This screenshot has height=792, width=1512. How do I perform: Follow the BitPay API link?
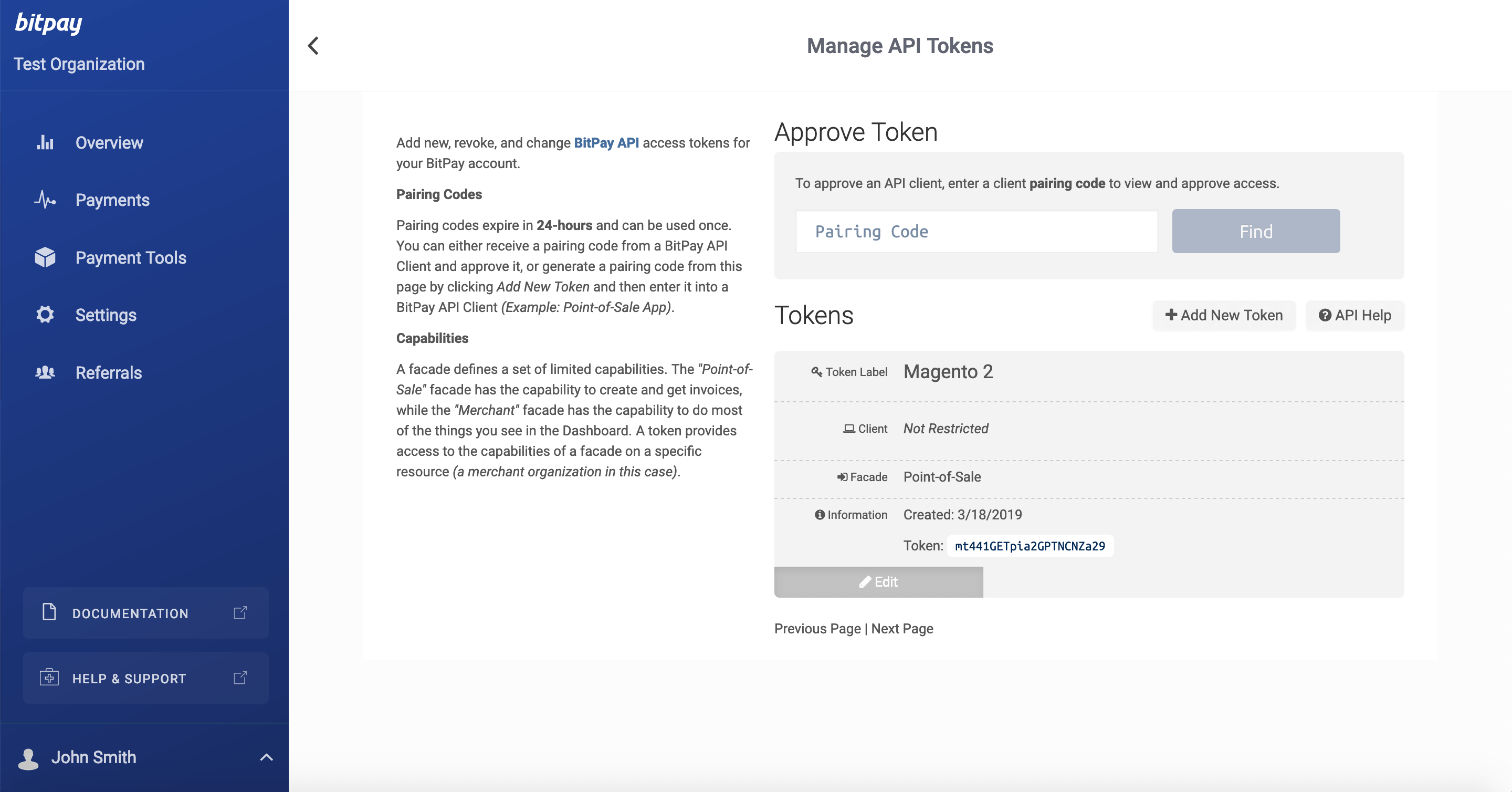click(606, 143)
